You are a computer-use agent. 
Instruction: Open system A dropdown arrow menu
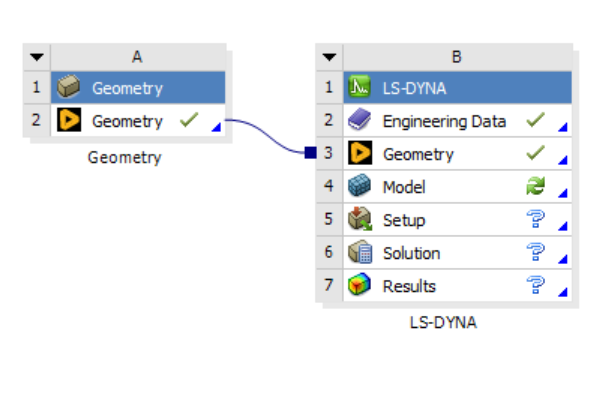pos(37,57)
